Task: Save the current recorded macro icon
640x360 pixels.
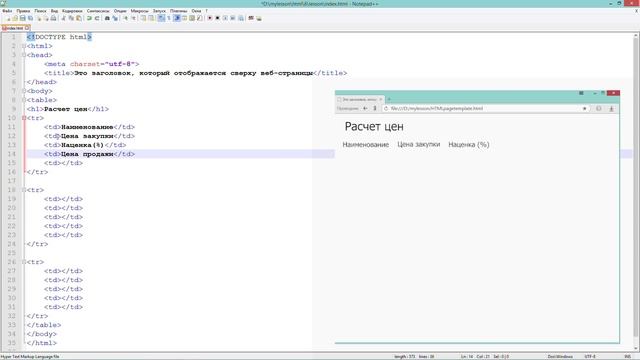Action: tap(241, 18)
